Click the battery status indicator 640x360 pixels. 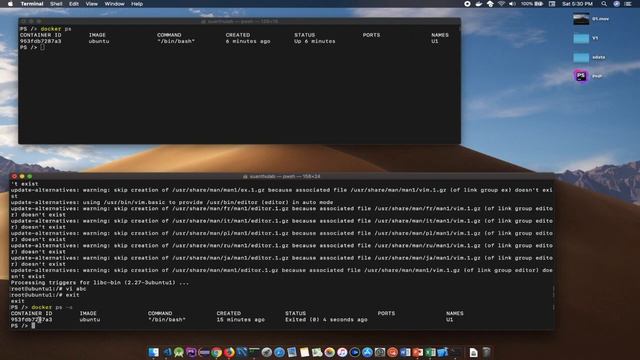coord(532,4)
